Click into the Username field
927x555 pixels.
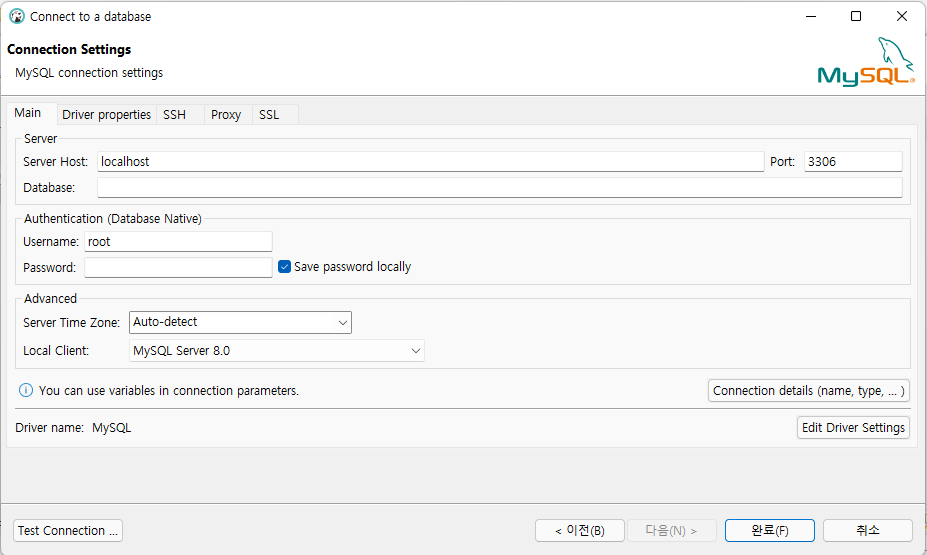[x=178, y=241]
